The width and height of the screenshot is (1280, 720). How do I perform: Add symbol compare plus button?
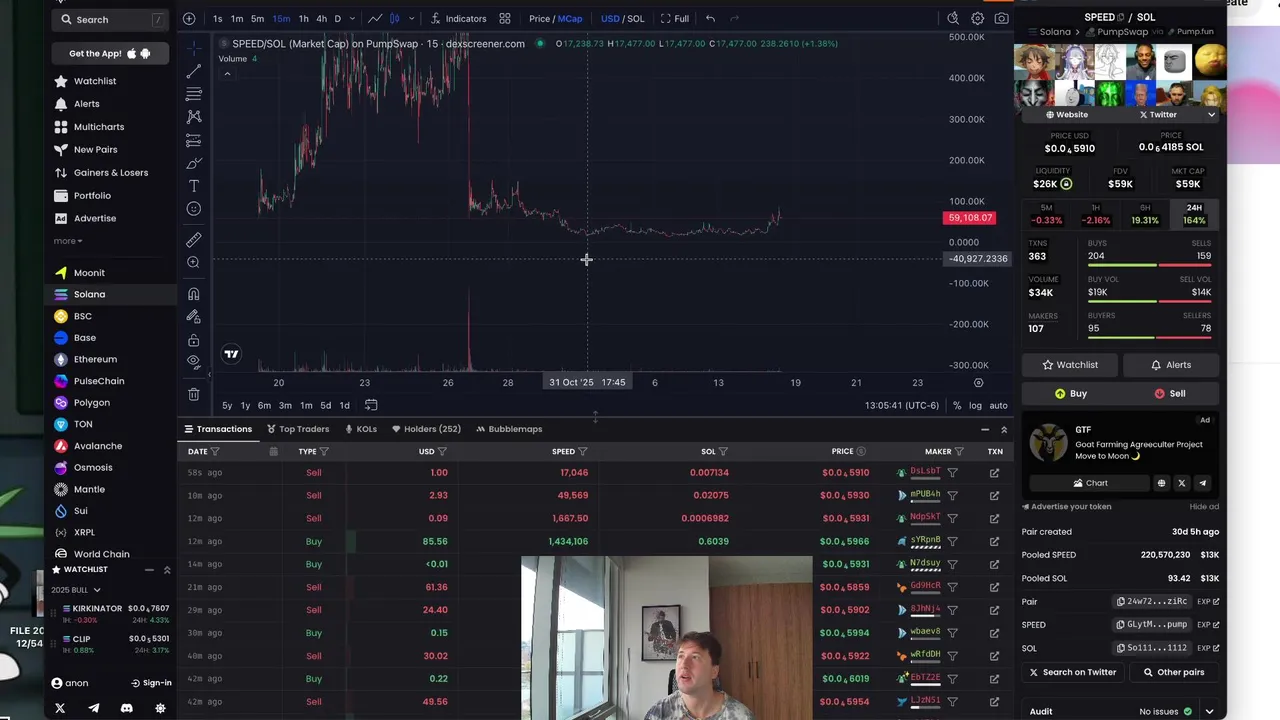click(189, 18)
